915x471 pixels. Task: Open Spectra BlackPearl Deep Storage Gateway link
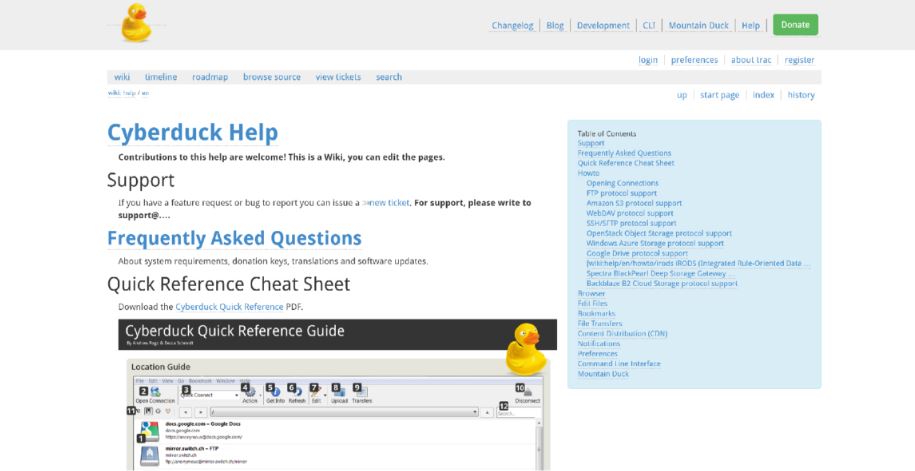point(661,273)
